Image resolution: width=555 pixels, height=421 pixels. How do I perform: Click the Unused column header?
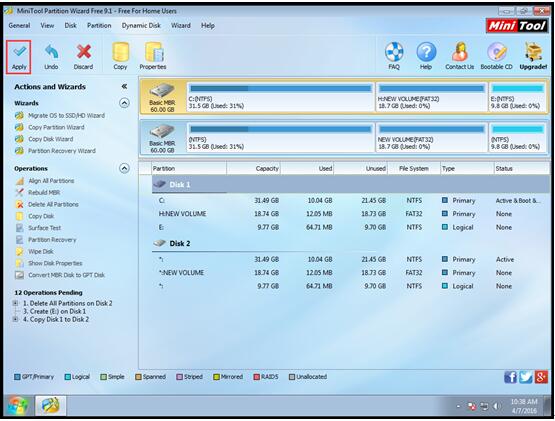(360, 169)
